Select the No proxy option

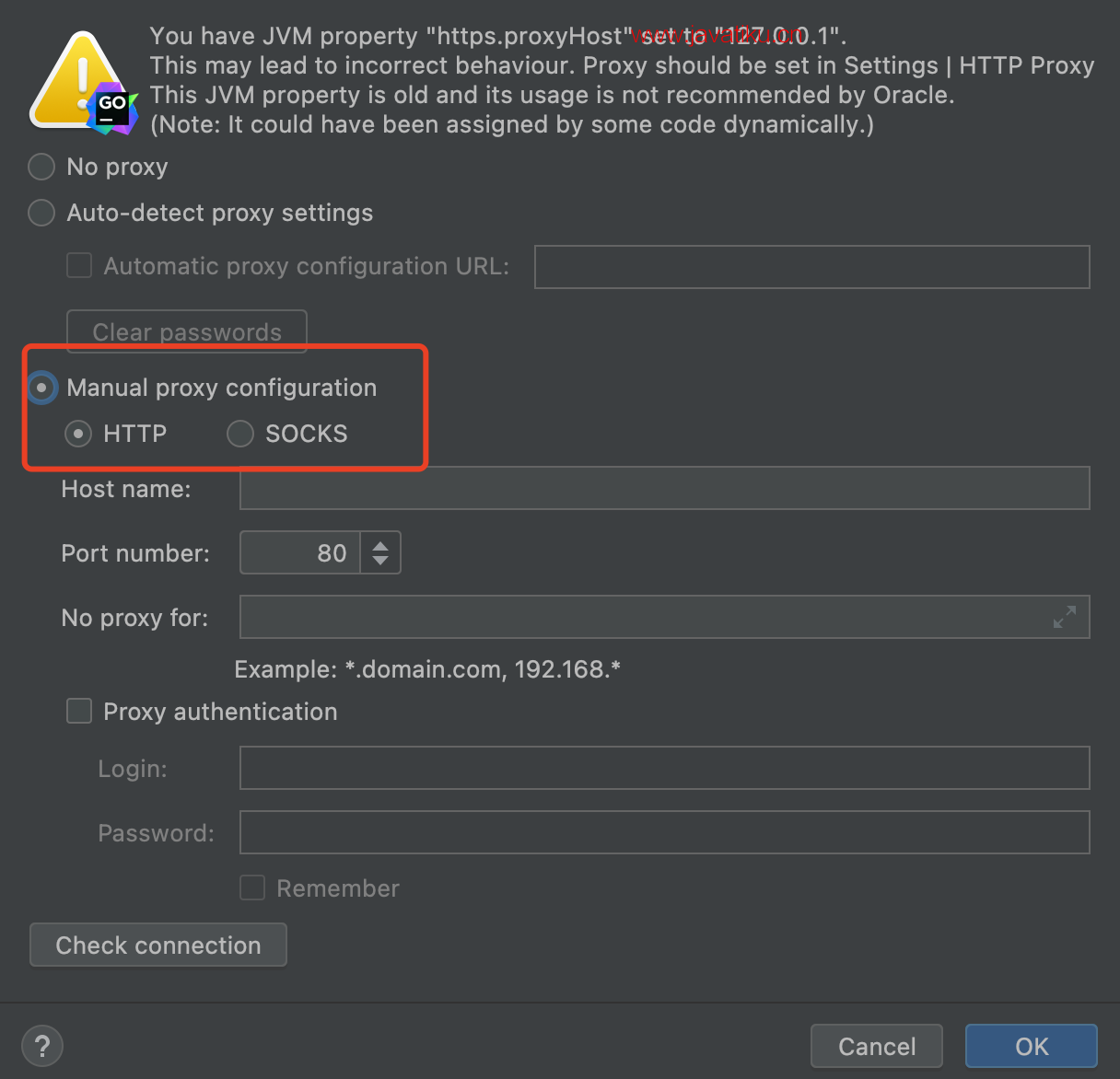[41, 167]
